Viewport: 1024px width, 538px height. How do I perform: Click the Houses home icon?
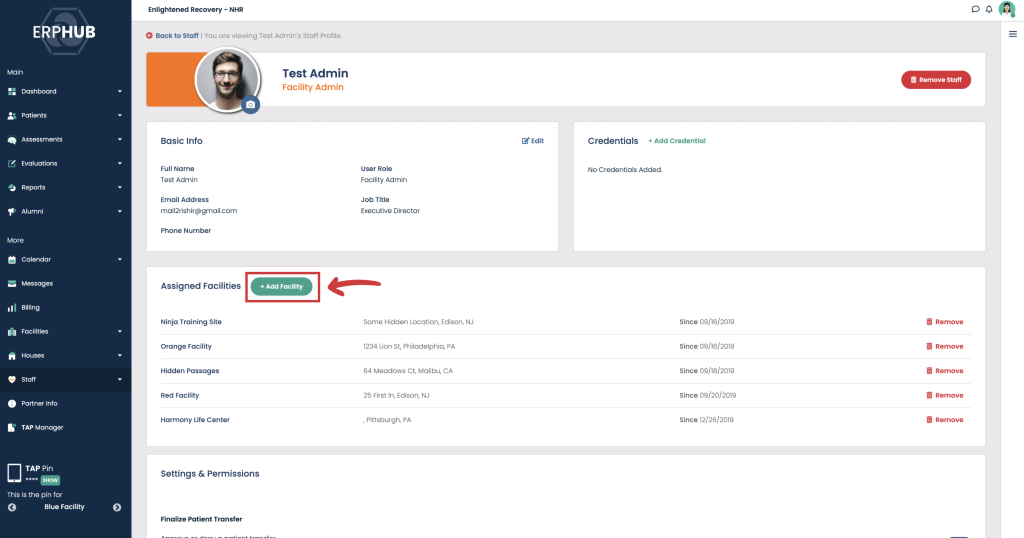[x=12, y=356]
